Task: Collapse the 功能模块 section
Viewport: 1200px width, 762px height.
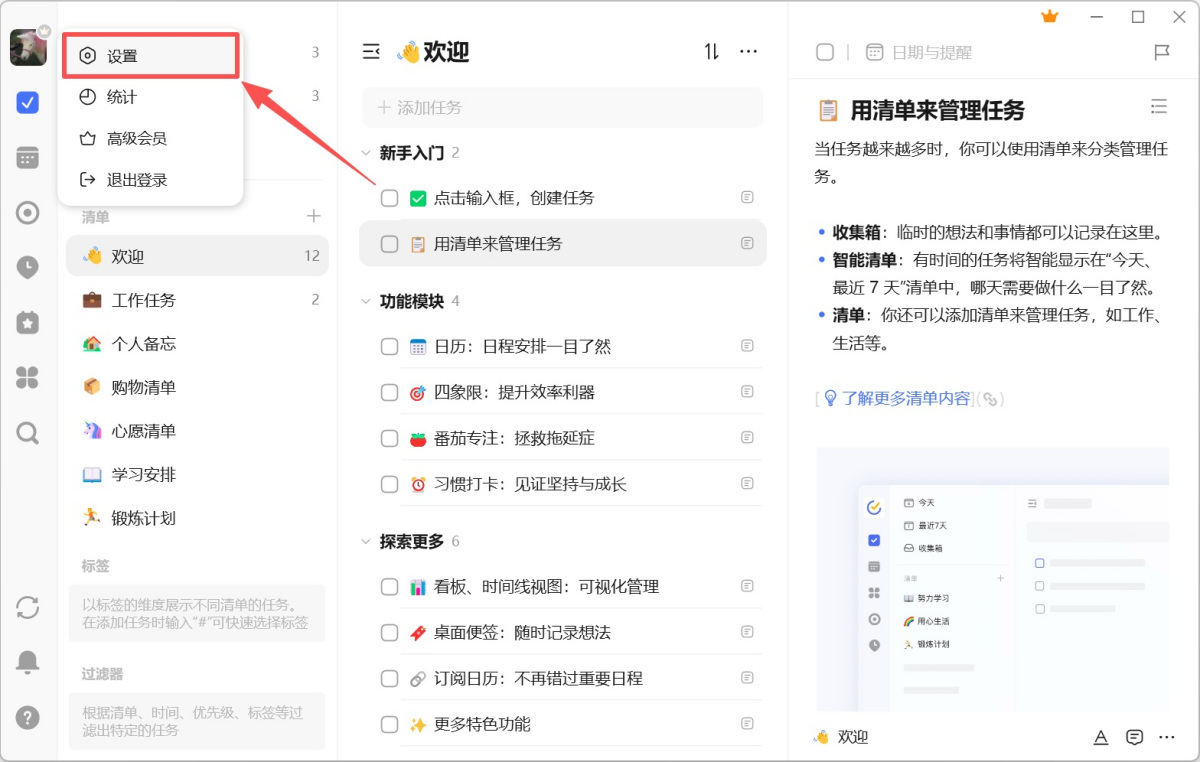Action: coord(365,301)
